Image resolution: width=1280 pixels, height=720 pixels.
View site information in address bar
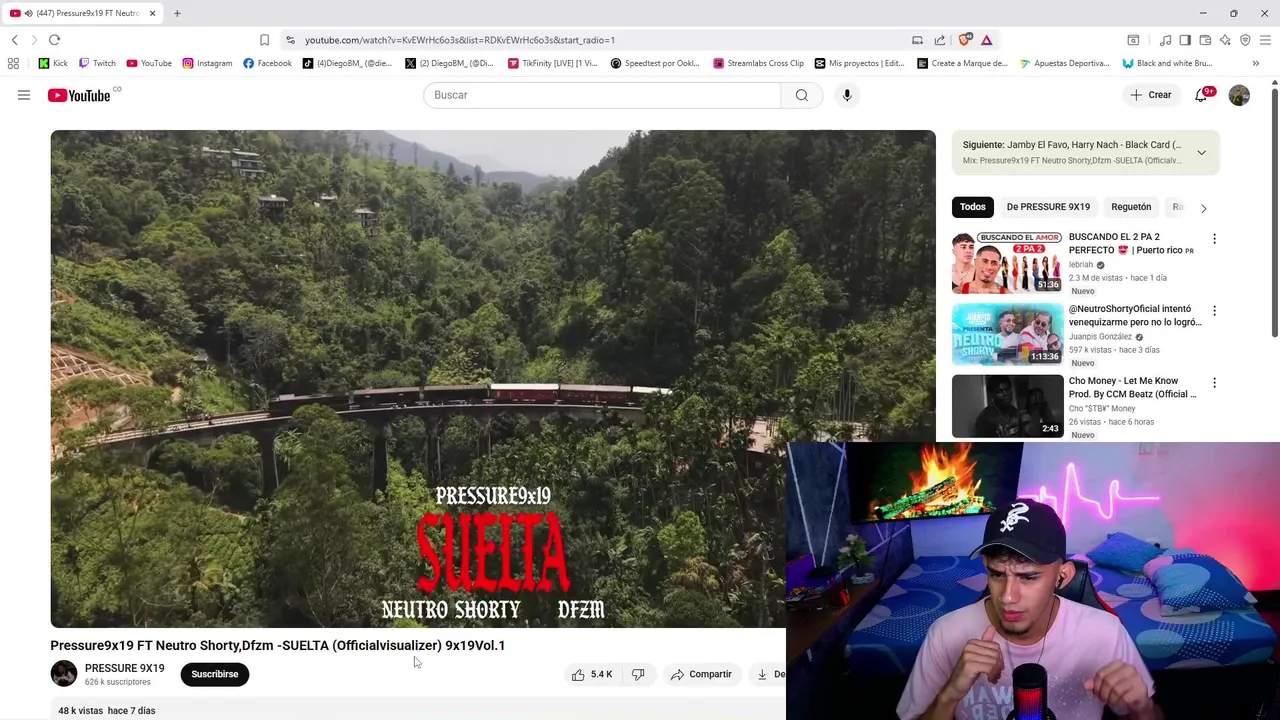290,40
